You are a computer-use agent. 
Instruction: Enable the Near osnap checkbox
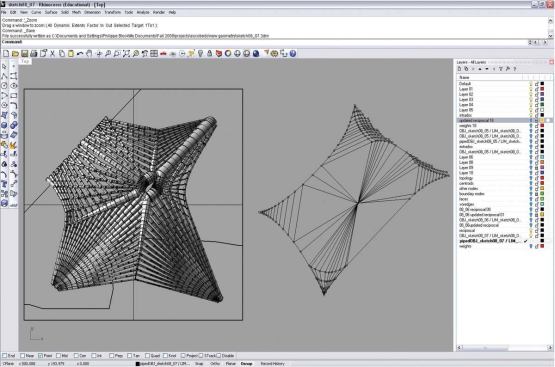click(23, 356)
